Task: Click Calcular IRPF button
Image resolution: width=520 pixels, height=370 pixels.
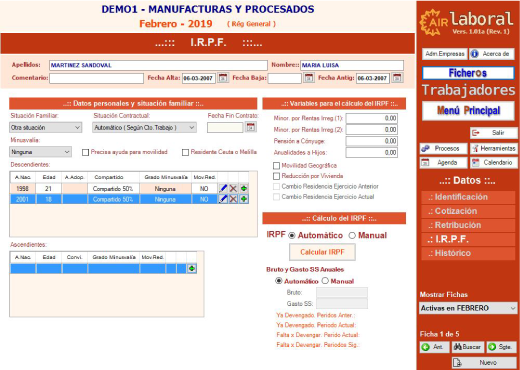Action: [x=322, y=252]
